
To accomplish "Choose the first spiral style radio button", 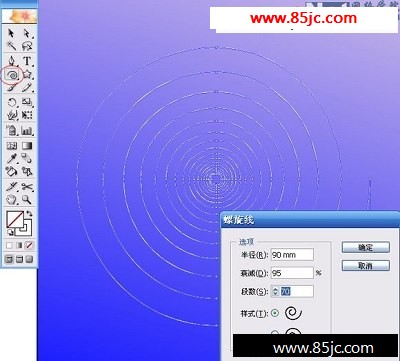I will pos(275,313).
